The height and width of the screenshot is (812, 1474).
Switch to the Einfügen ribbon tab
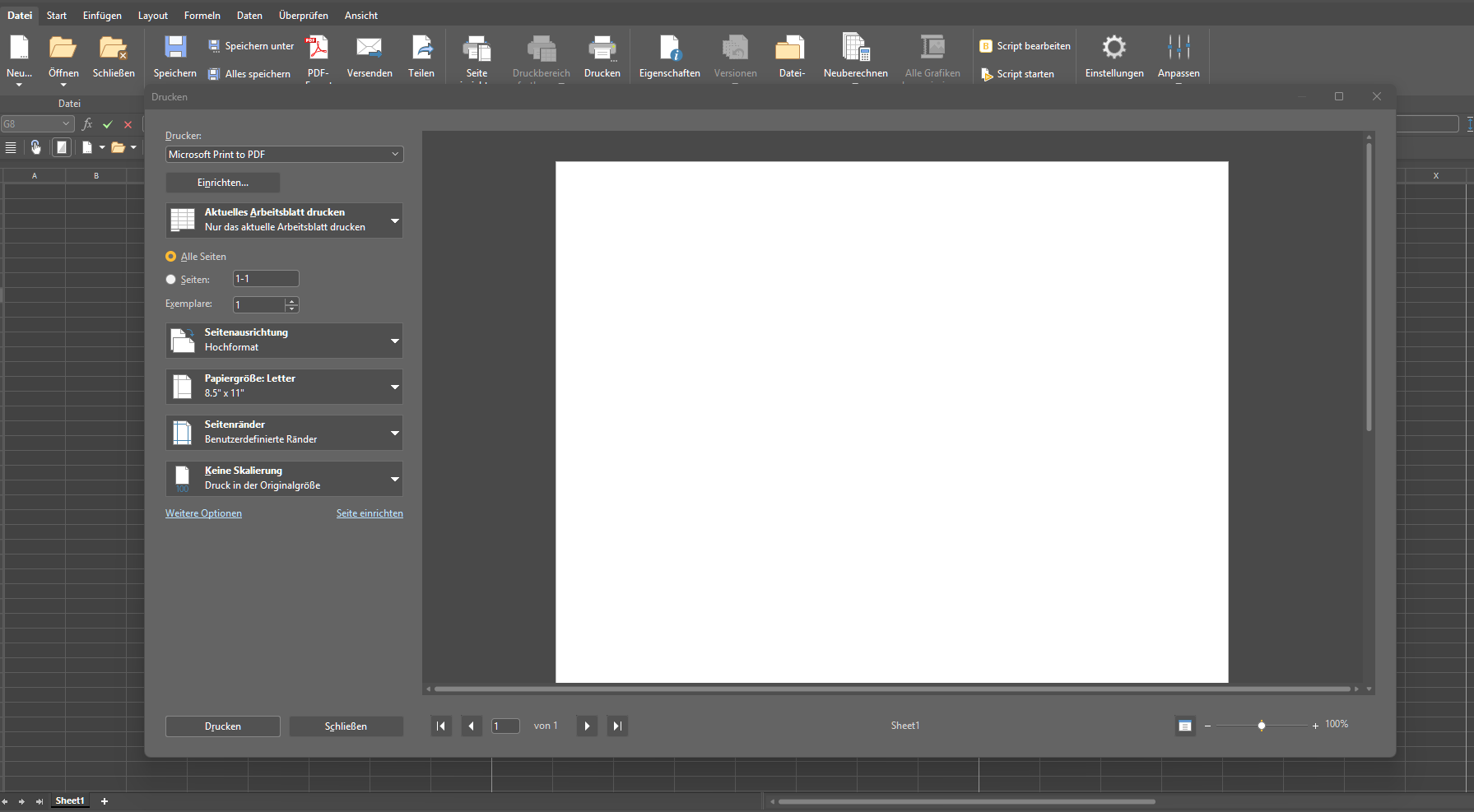click(x=102, y=16)
